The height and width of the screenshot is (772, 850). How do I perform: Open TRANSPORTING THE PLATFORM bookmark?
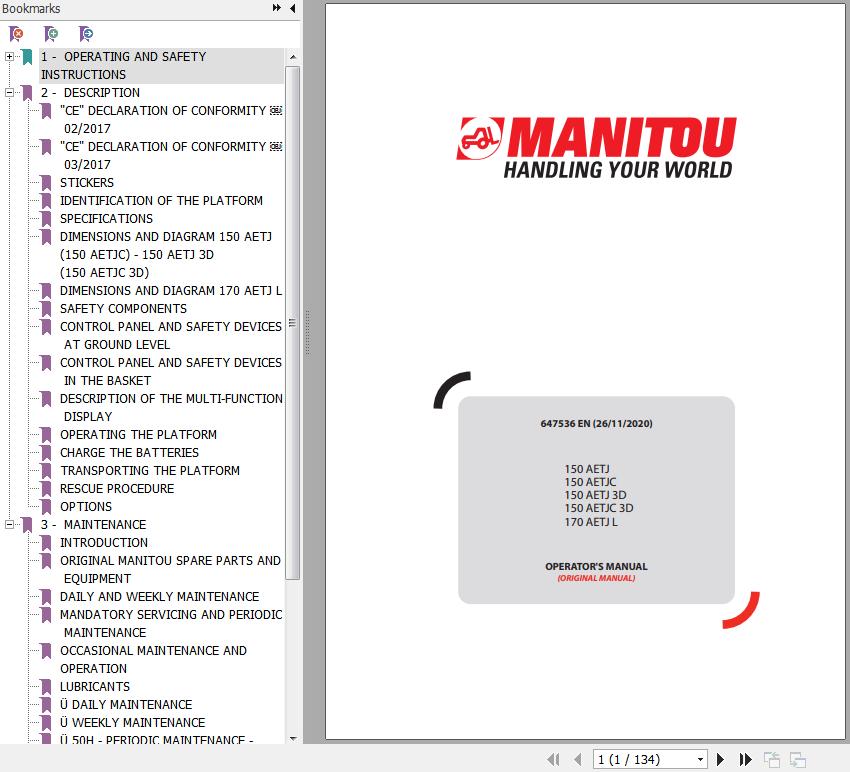tap(150, 471)
